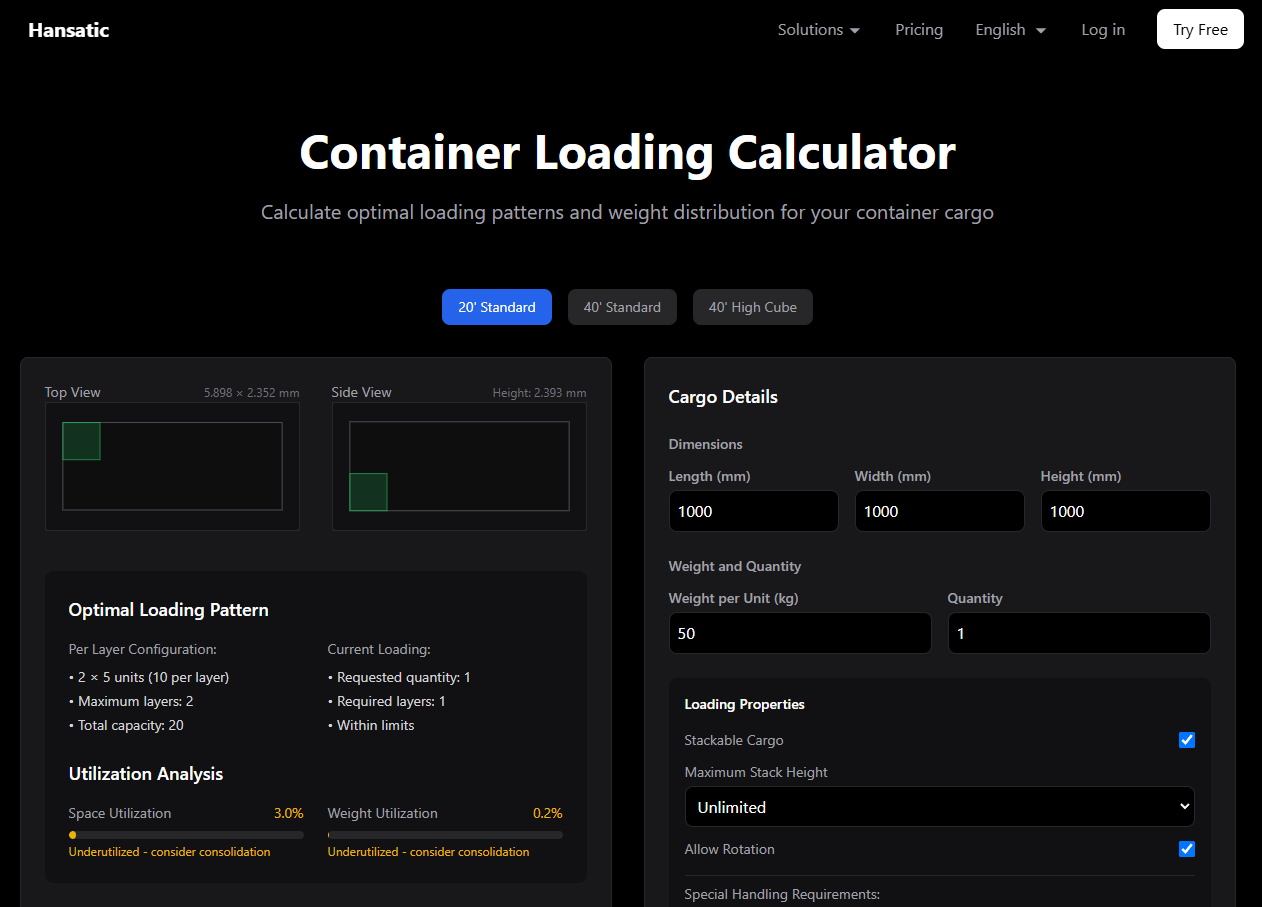Click the Log in link
This screenshot has height=907, width=1262.
click(x=1102, y=30)
